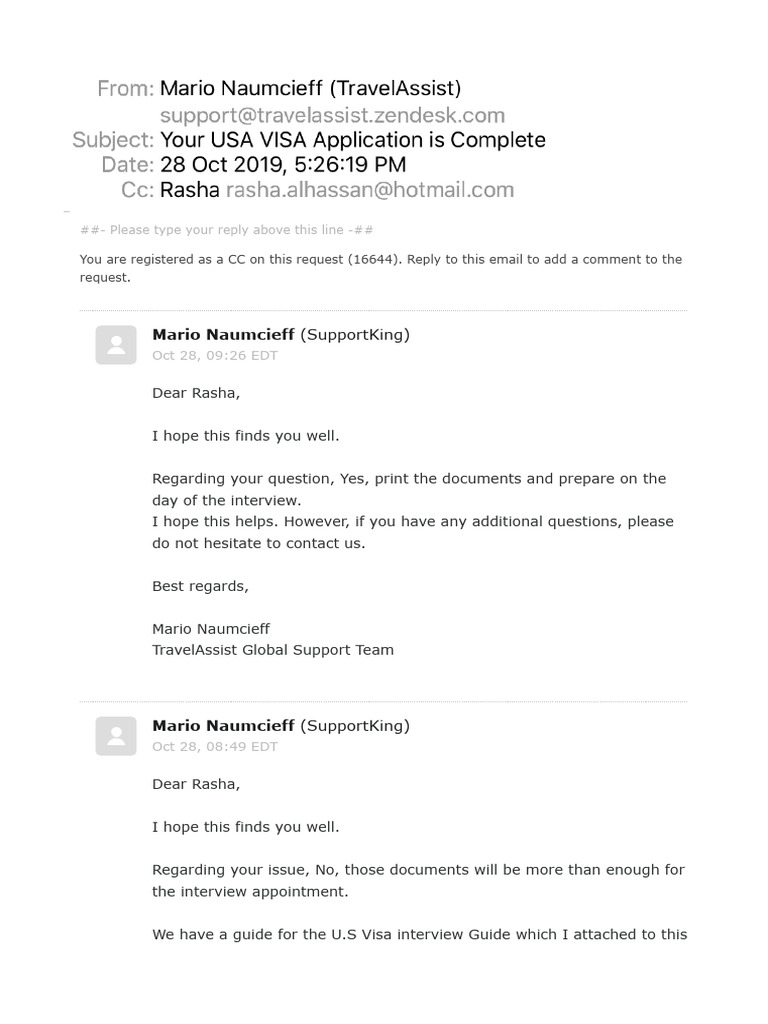Select sender name Mario Naumcieff (TravelAssist) in header

point(310,89)
